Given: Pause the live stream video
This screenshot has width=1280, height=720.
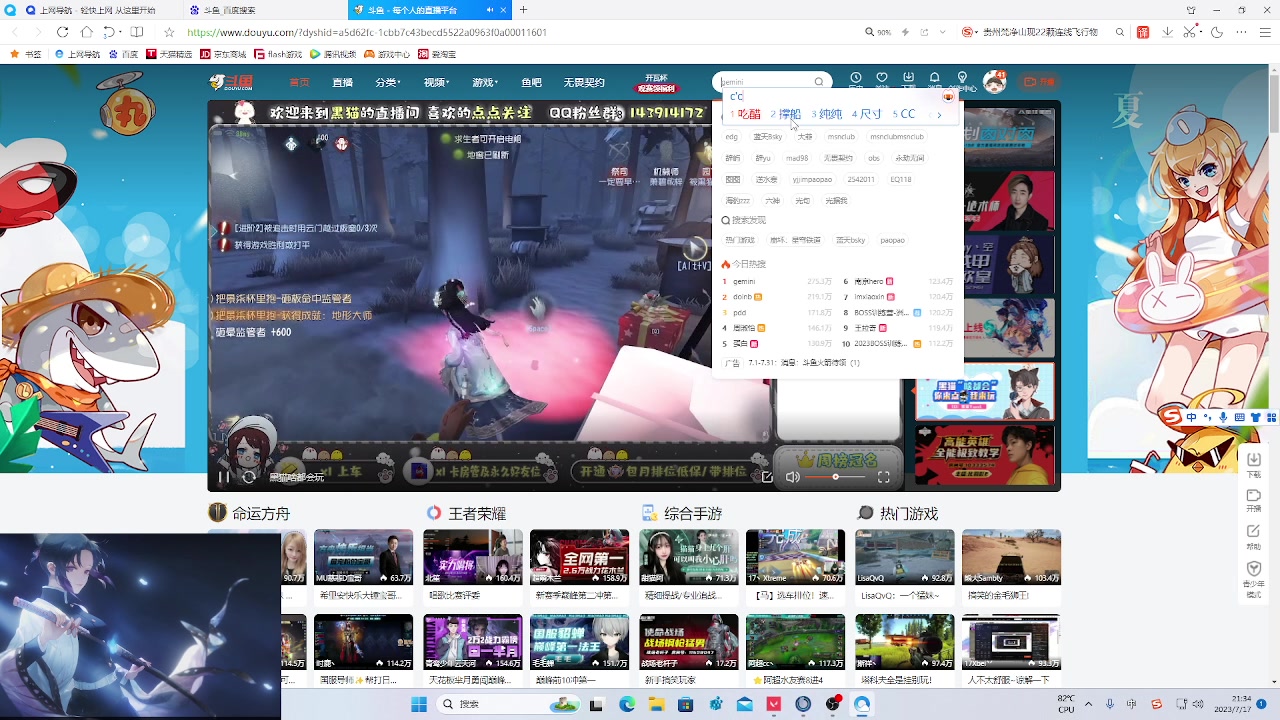Looking at the screenshot, I should point(224,477).
